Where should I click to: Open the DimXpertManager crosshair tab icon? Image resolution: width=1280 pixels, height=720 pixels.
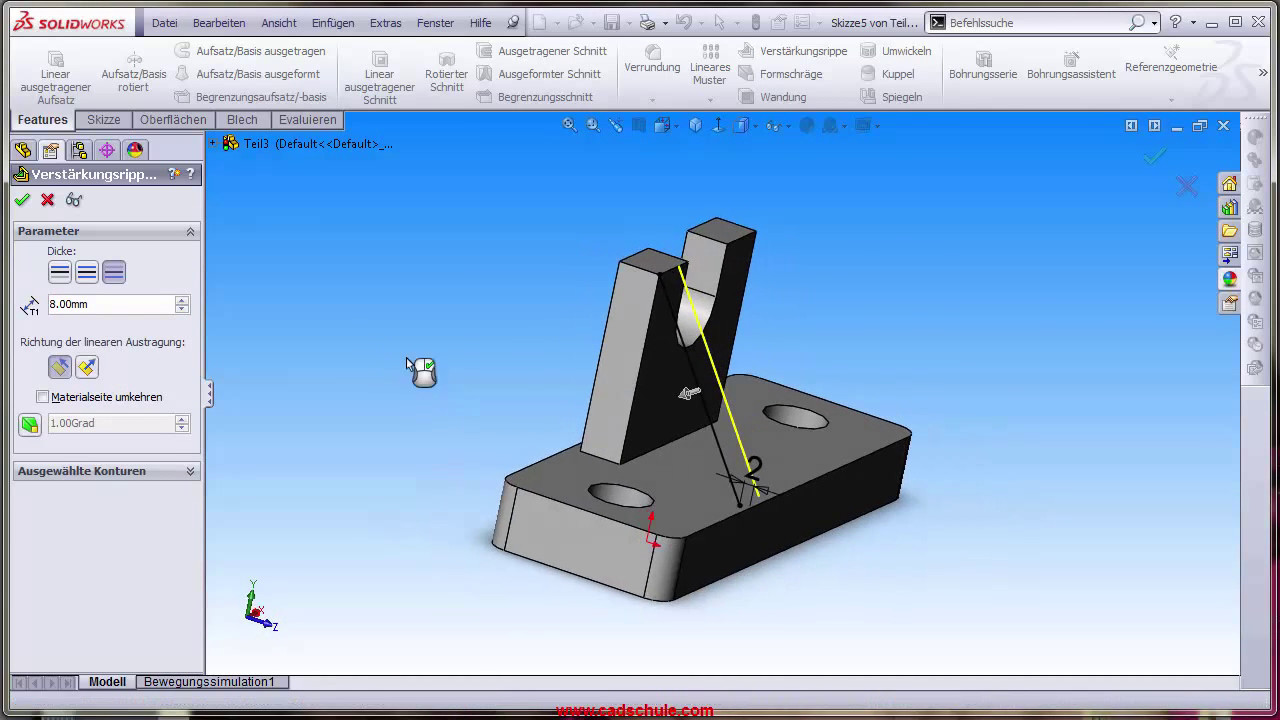coord(107,150)
